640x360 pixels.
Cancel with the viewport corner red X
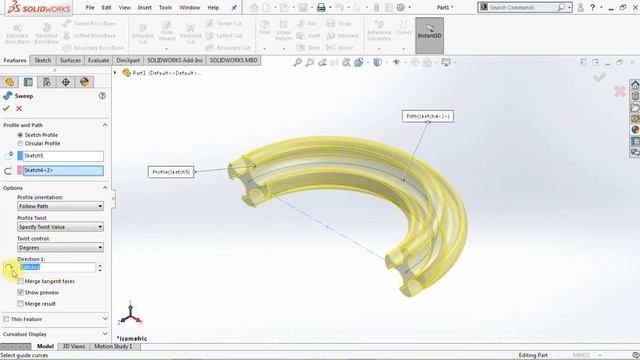pos(620,91)
